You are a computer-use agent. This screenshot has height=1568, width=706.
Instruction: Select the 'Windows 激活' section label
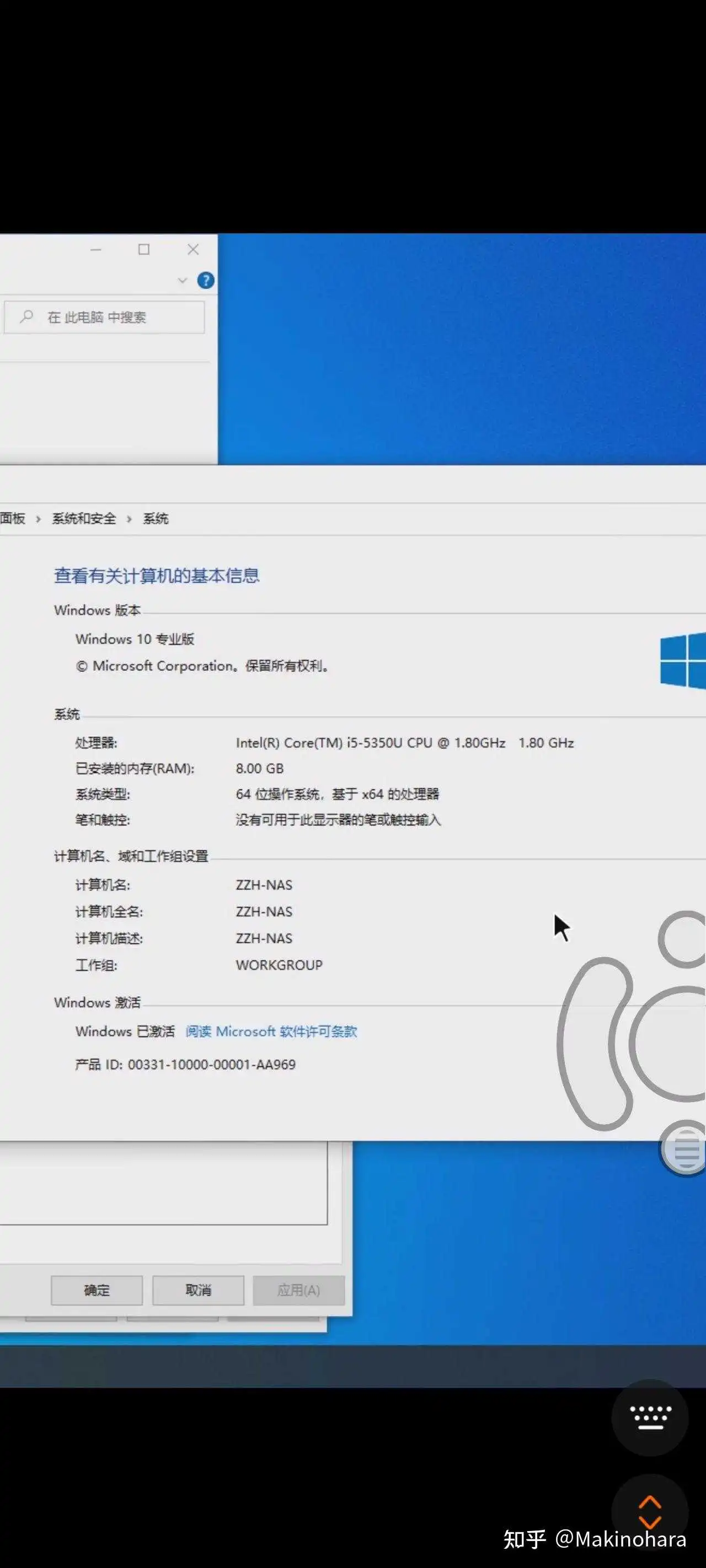[98, 1002]
